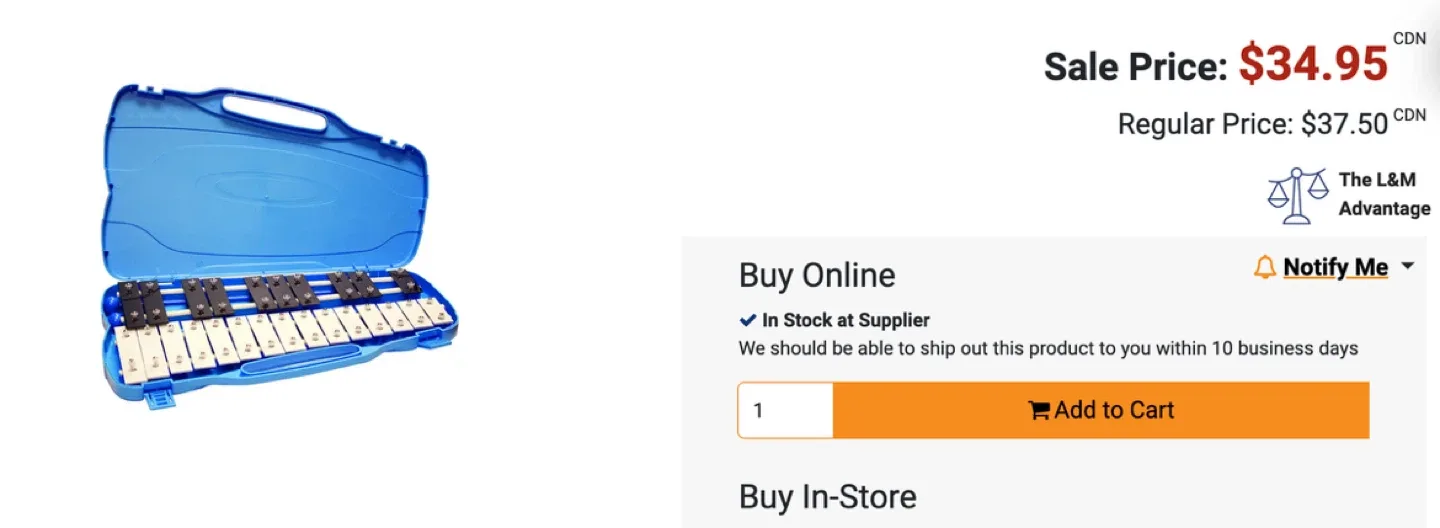Expand the Notify Me dropdown arrow
This screenshot has height=528, width=1440.
coord(1408,267)
